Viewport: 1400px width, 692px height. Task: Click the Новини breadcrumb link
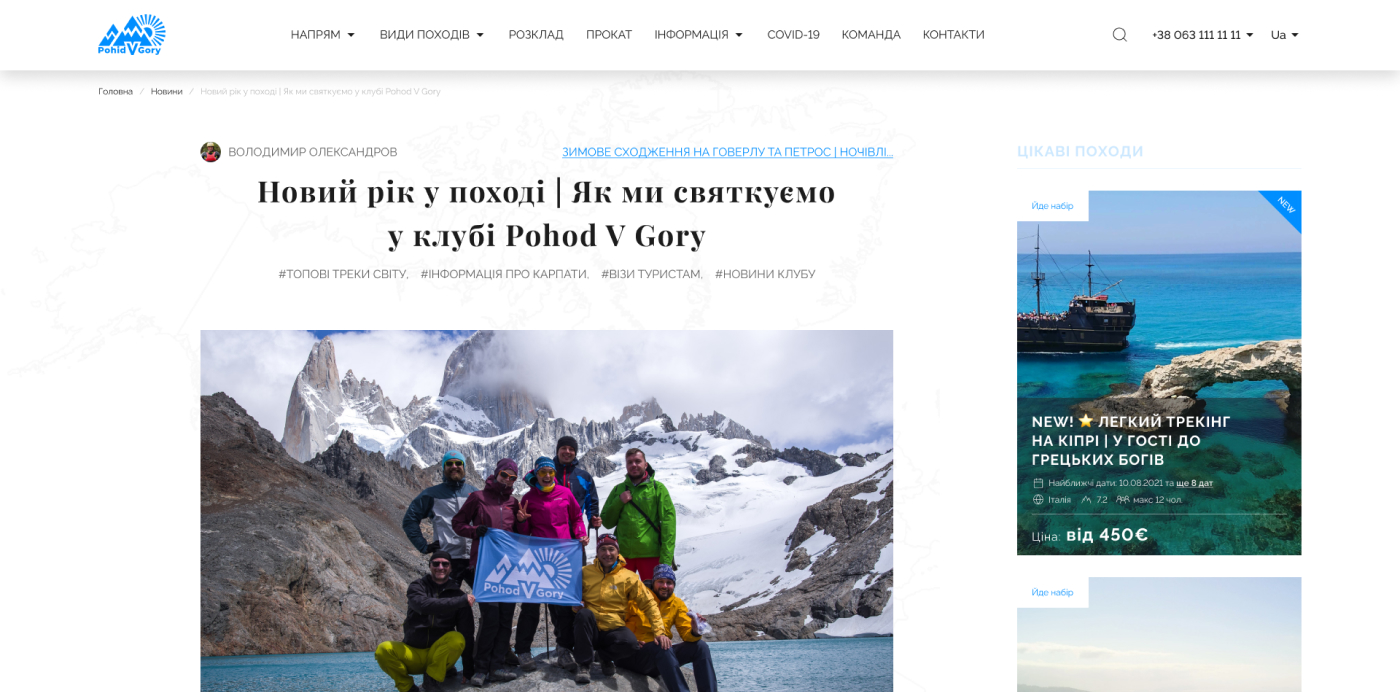pyautogui.click(x=167, y=91)
